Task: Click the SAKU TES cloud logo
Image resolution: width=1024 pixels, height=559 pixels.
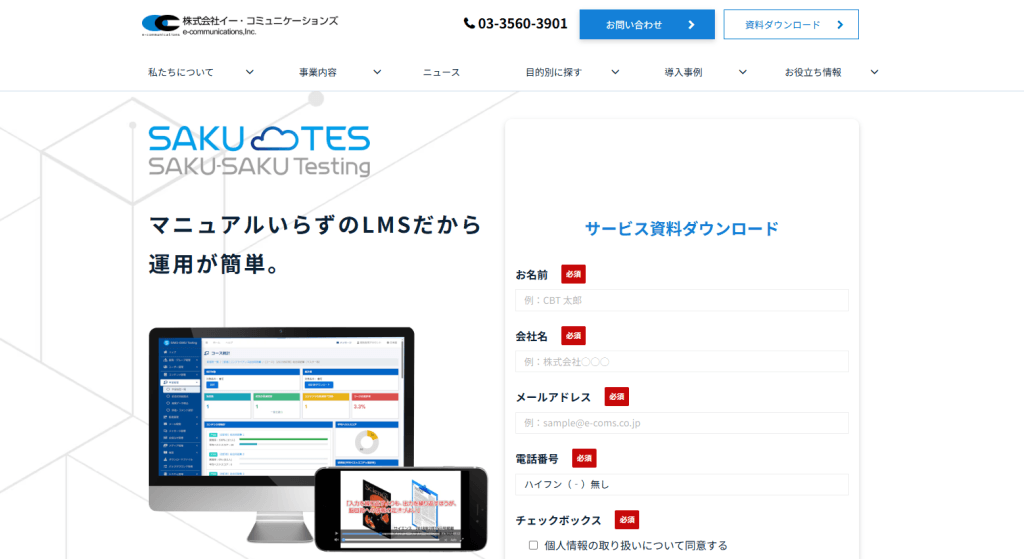Action: [259, 151]
